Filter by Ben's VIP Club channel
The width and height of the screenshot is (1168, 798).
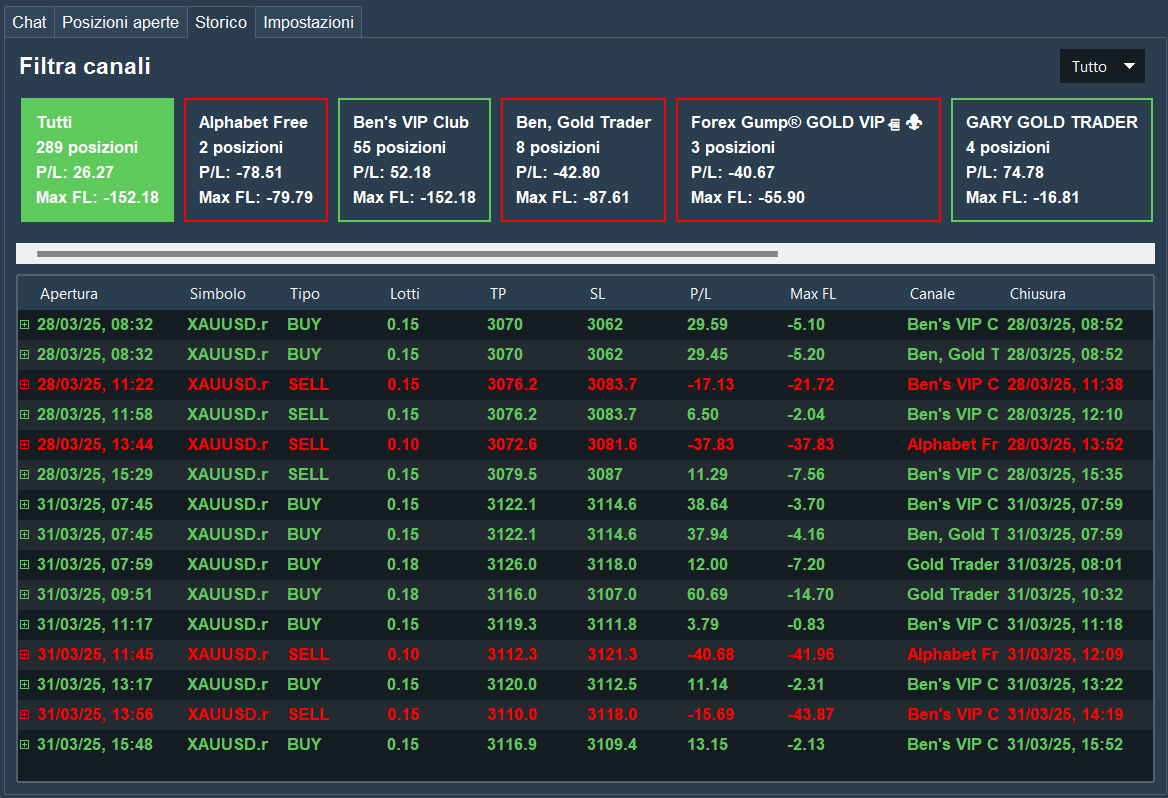(414, 160)
